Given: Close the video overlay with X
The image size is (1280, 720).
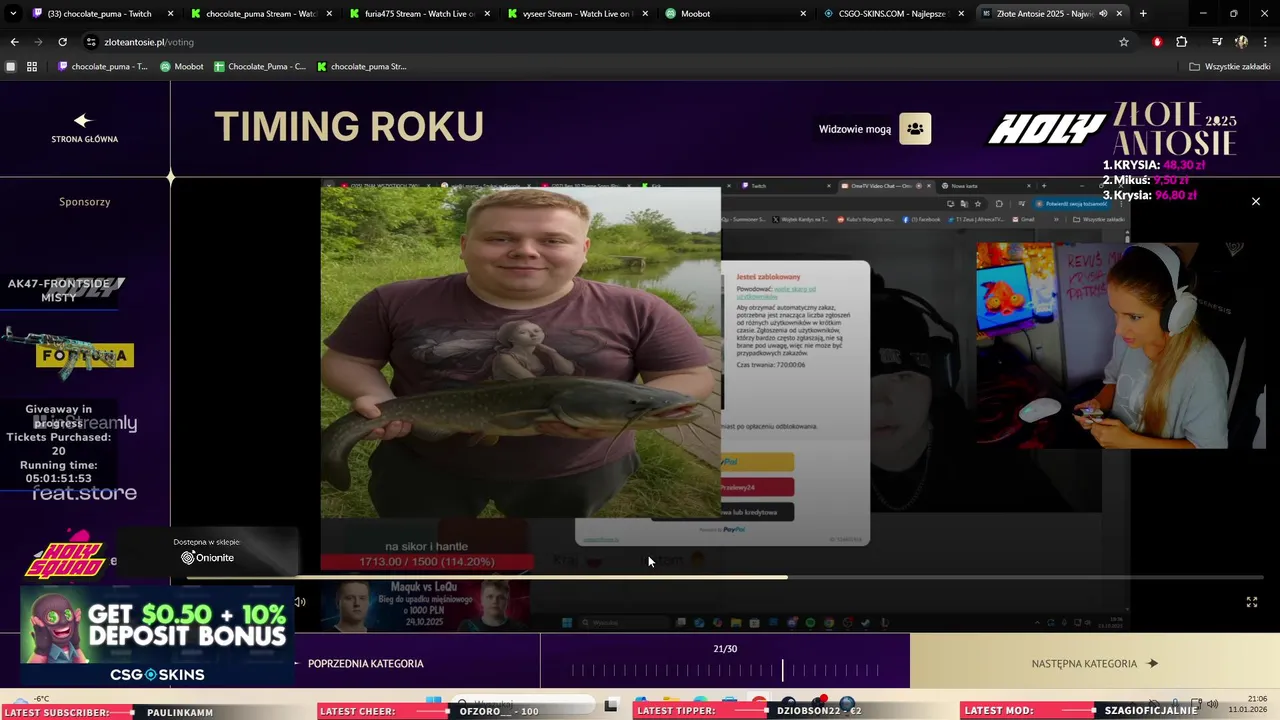Looking at the screenshot, I should [1256, 201].
